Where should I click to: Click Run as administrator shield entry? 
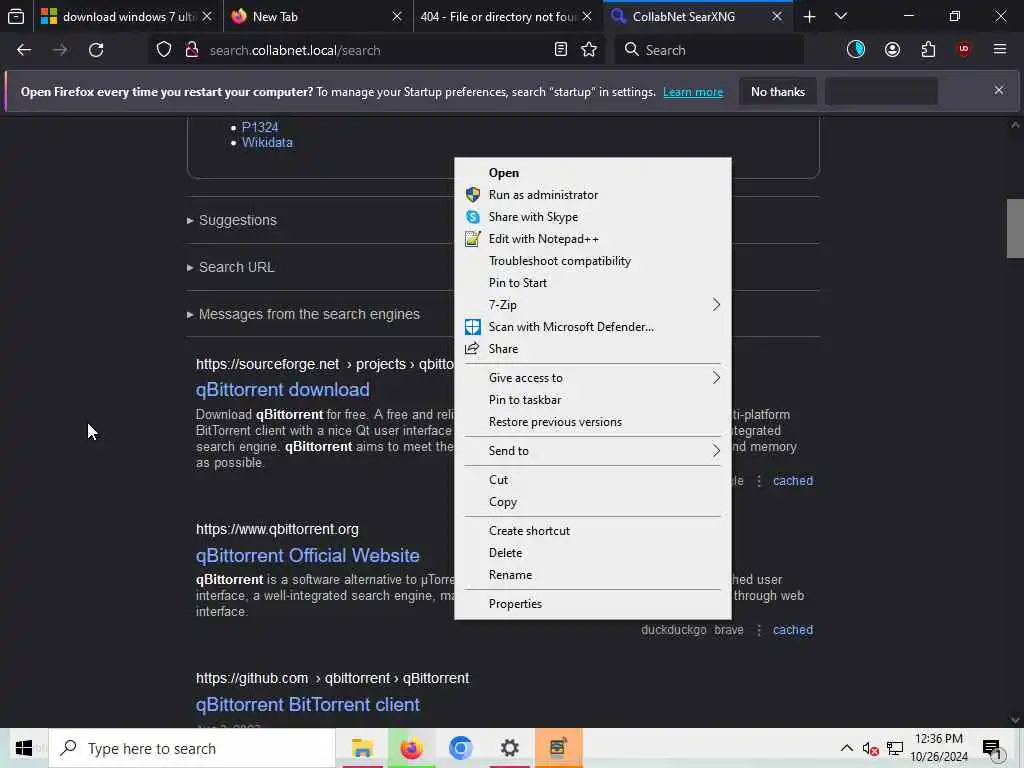pyautogui.click(x=593, y=195)
